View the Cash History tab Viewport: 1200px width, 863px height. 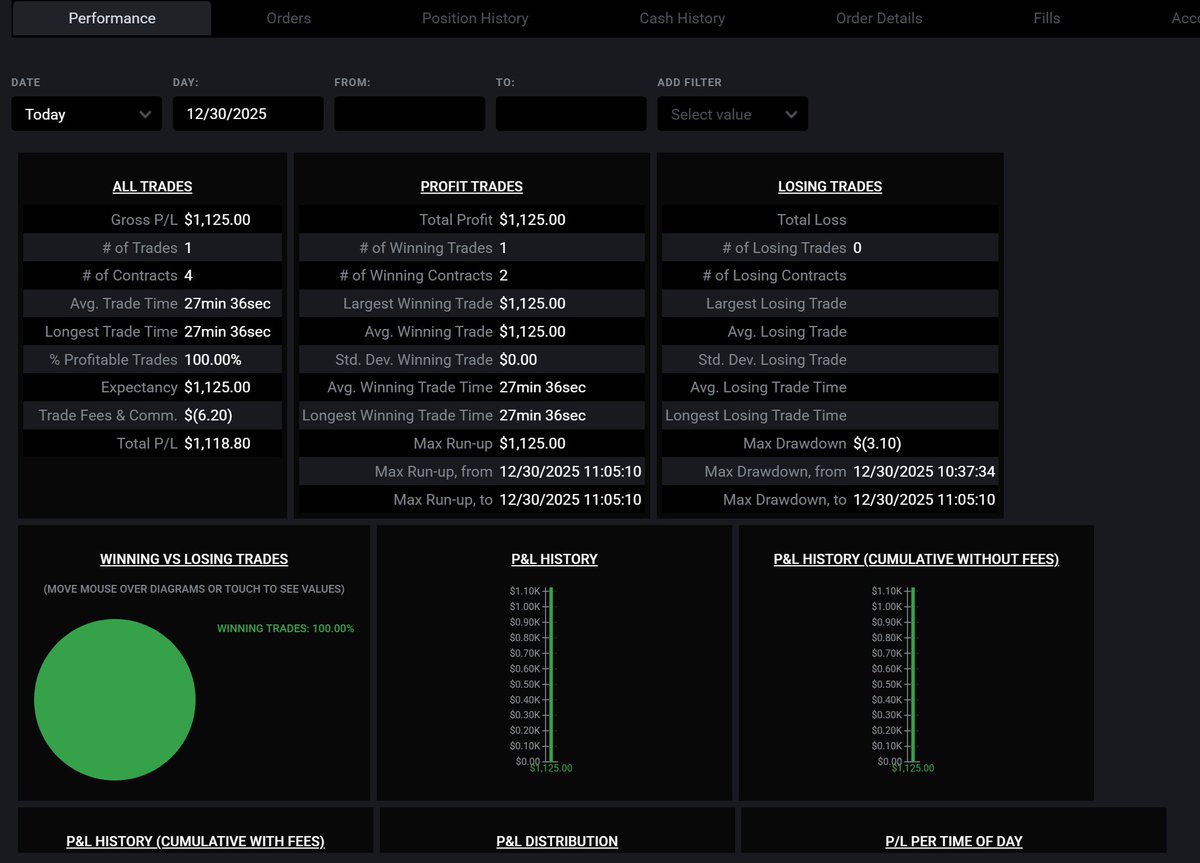[682, 18]
